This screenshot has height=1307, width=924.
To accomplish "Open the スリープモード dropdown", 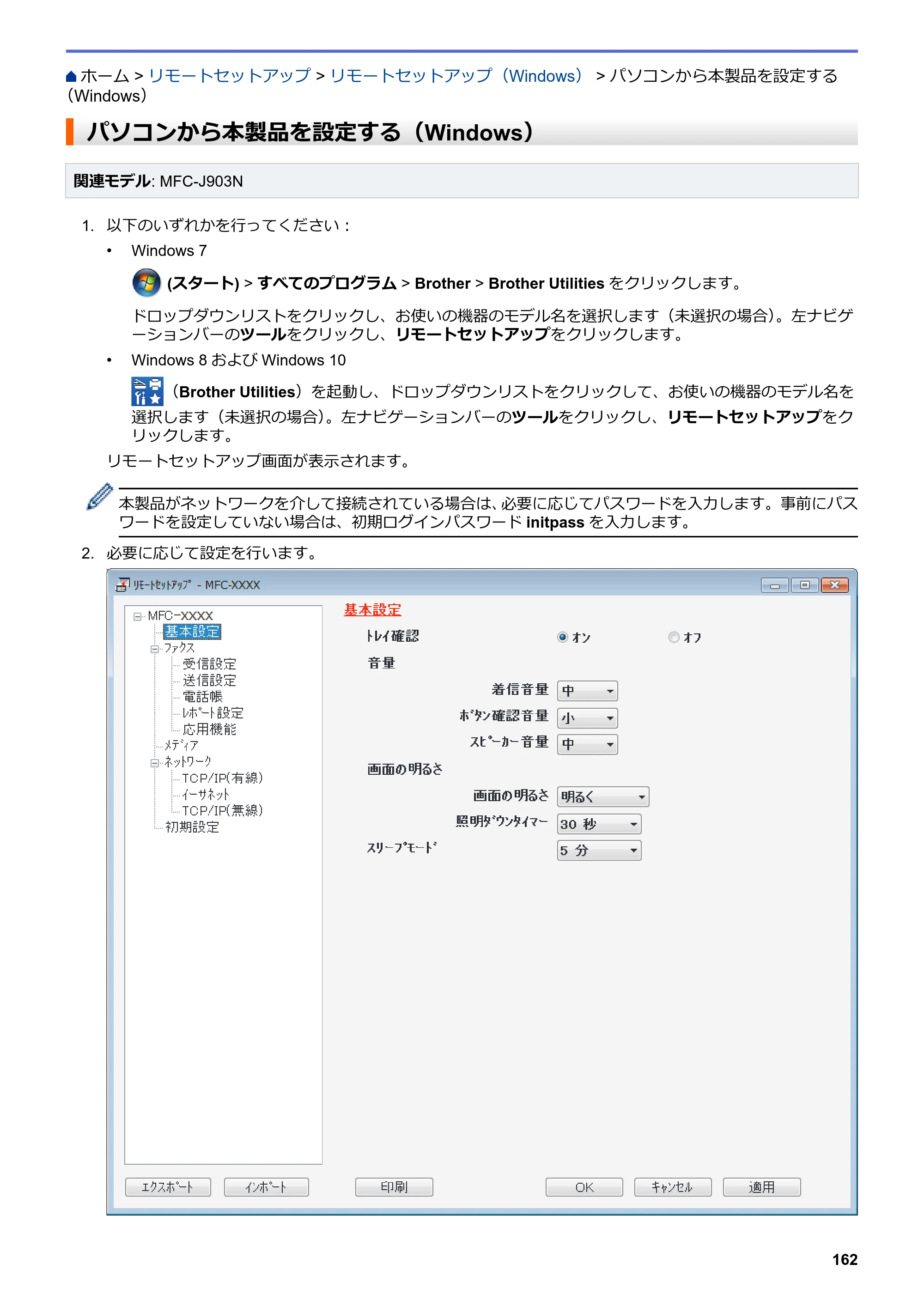I will tap(599, 851).
